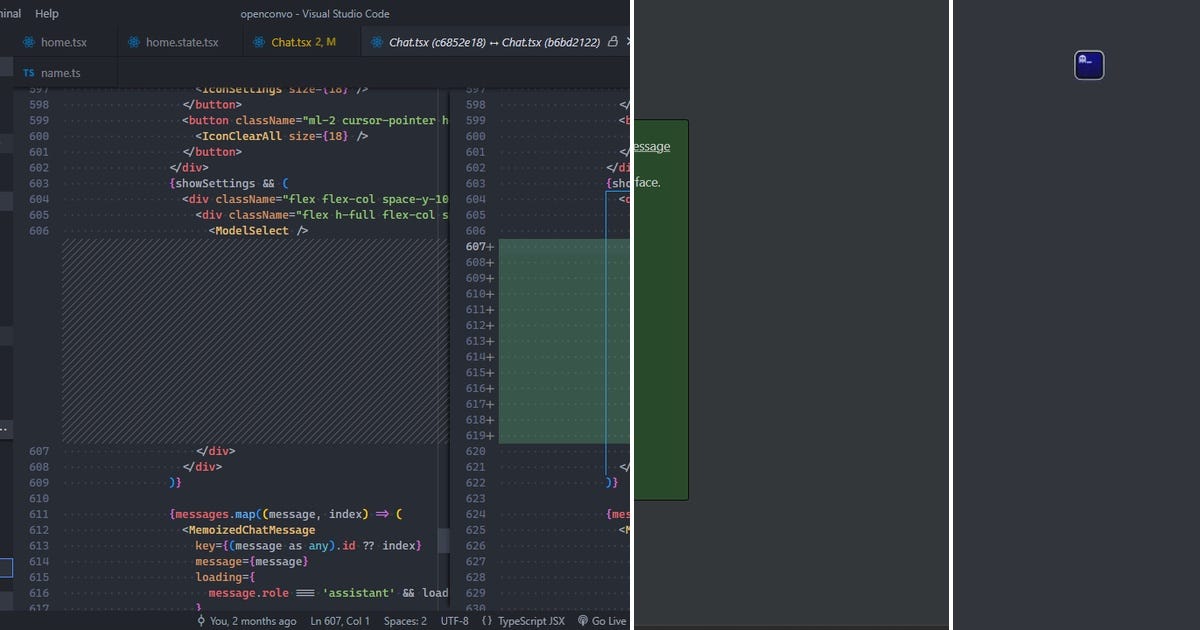
Task: Click 'Ln 607, Col 1' to go to line
Action: pos(339,620)
